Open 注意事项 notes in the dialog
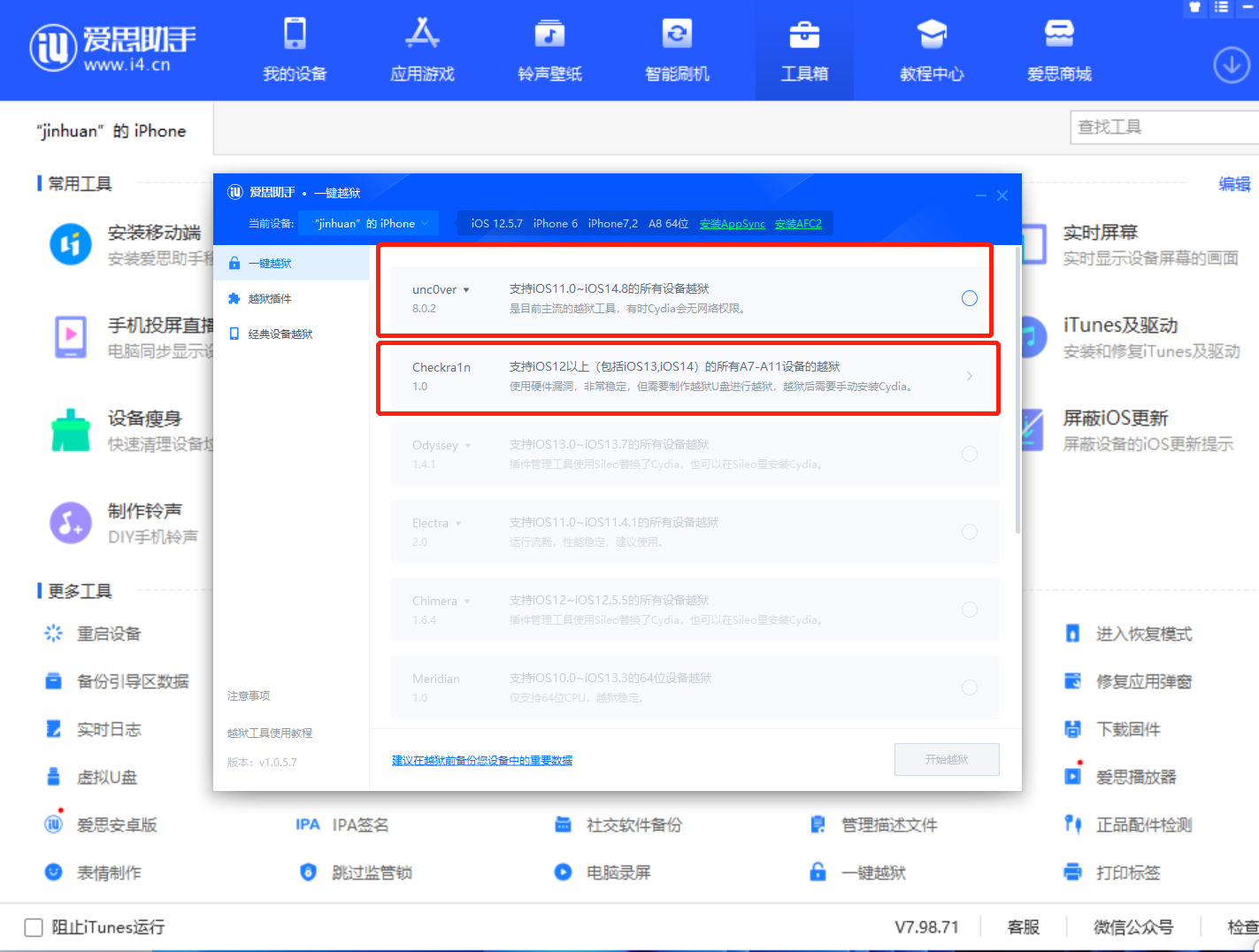The height and width of the screenshot is (952, 1259). tap(249, 696)
